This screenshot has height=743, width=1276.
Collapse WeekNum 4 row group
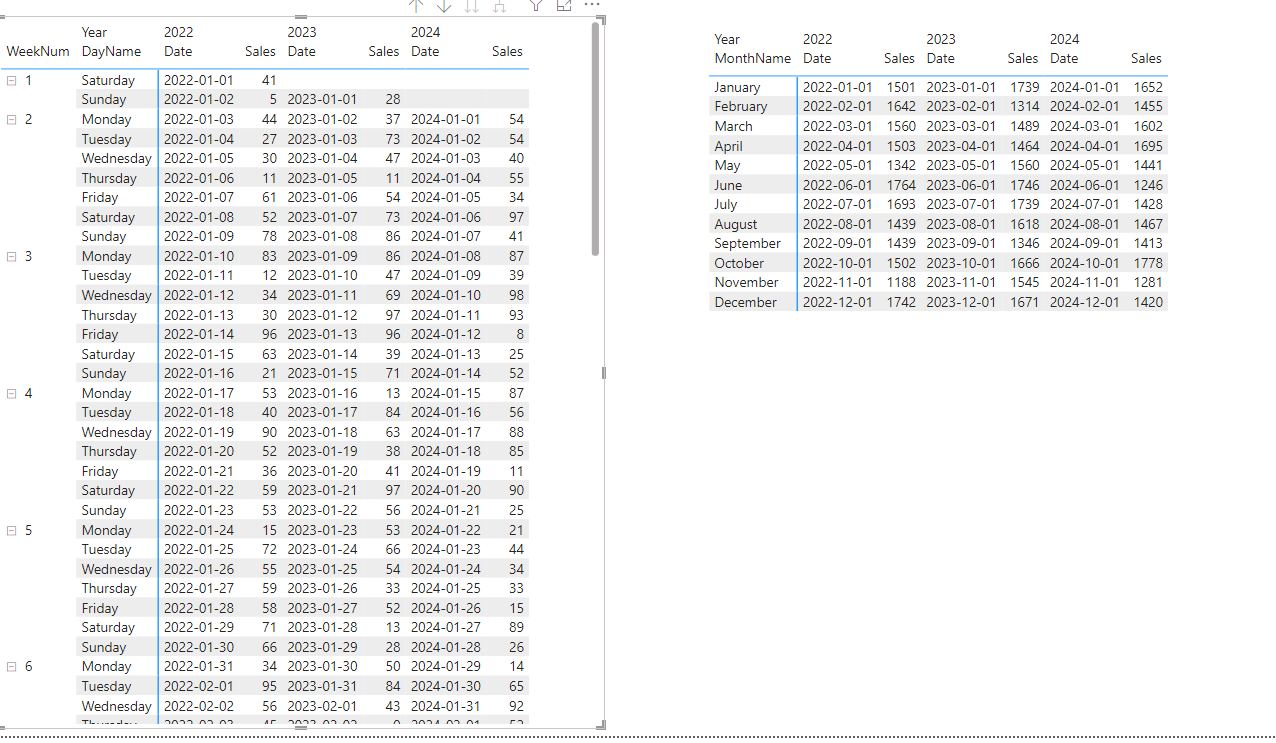pyautogui.click(x=11, y=393)
